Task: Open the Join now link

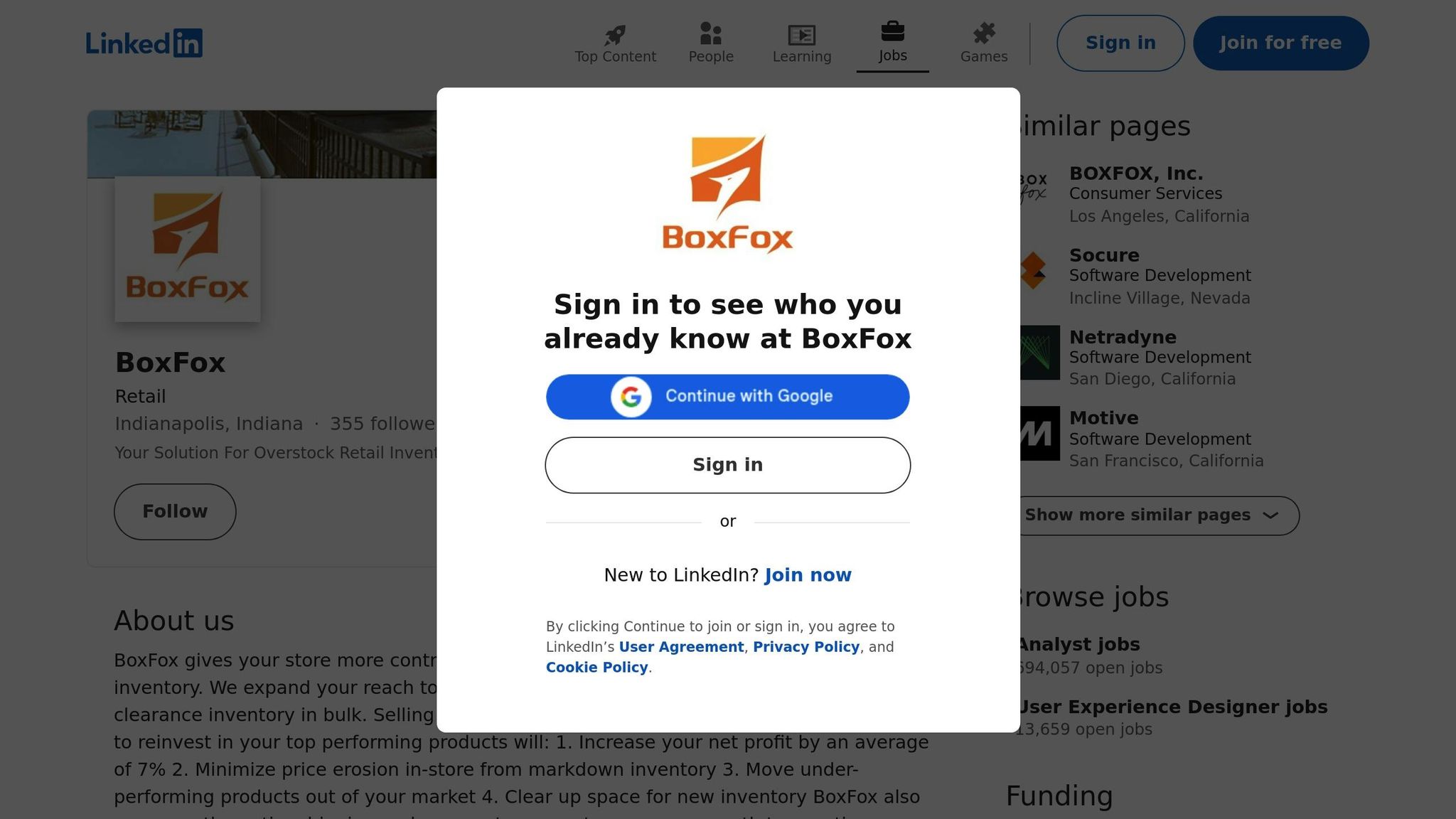Action: click(x=808, y=575)
